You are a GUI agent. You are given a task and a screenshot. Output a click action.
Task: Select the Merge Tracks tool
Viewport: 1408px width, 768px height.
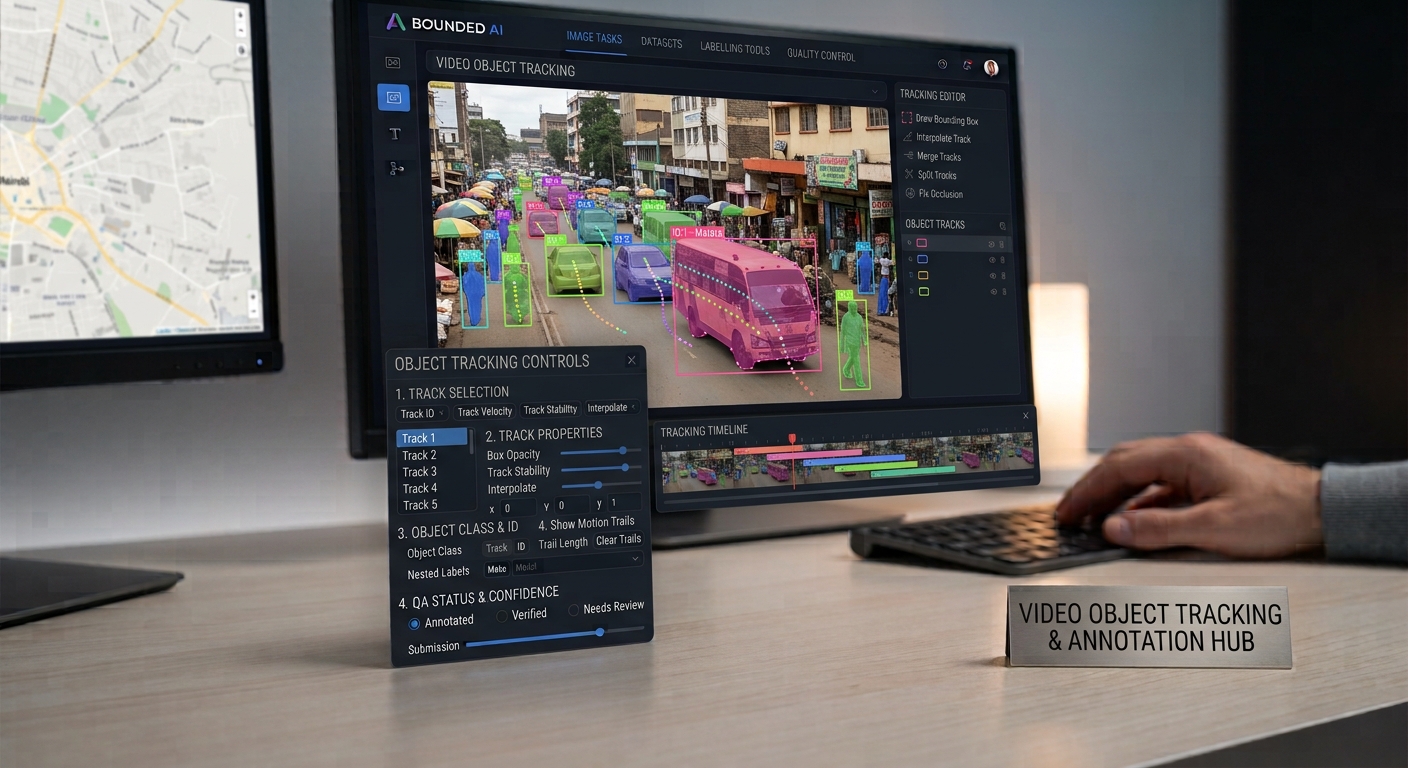point(932,157)
